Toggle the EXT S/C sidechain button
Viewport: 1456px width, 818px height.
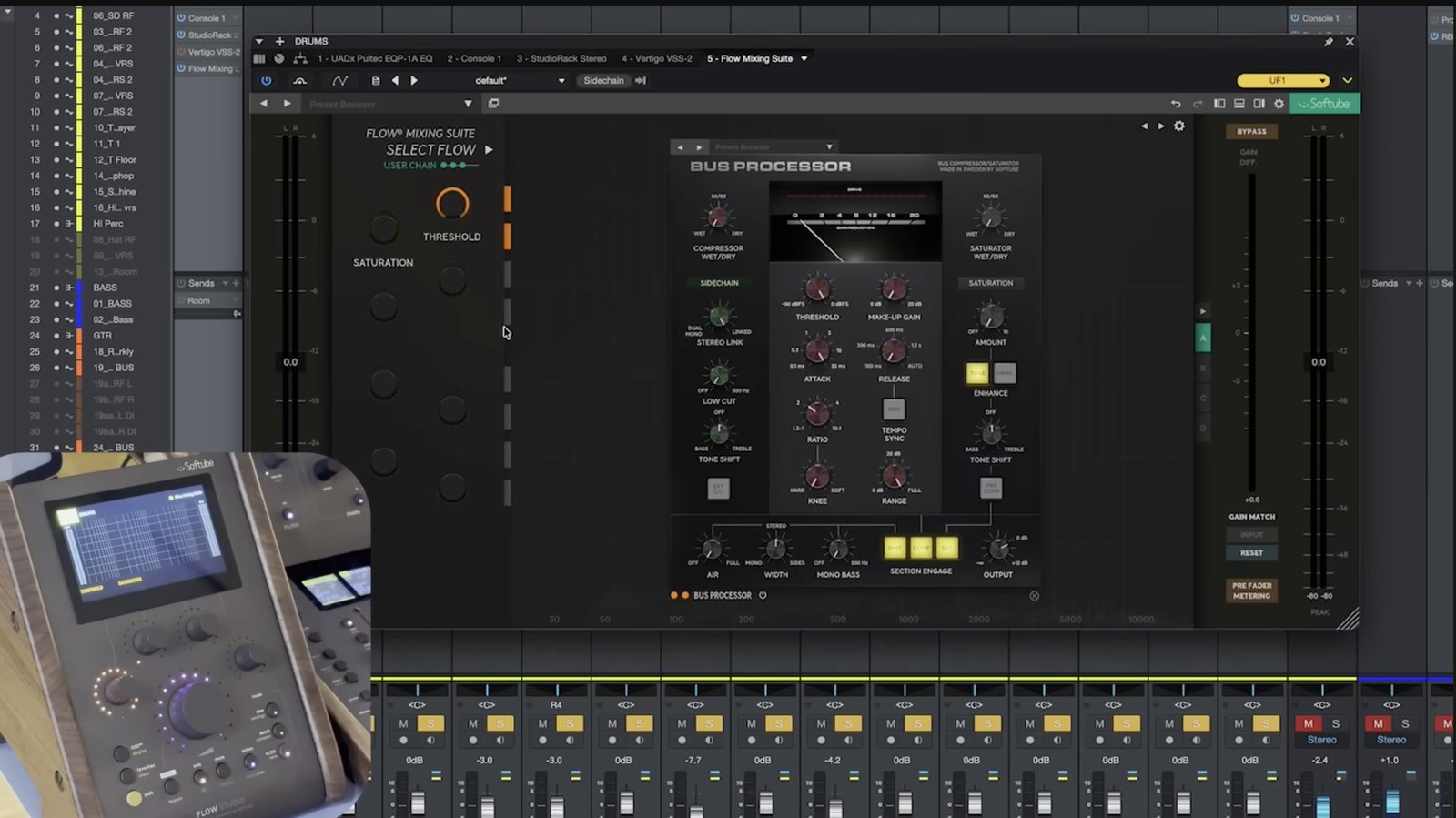[719, 489]
